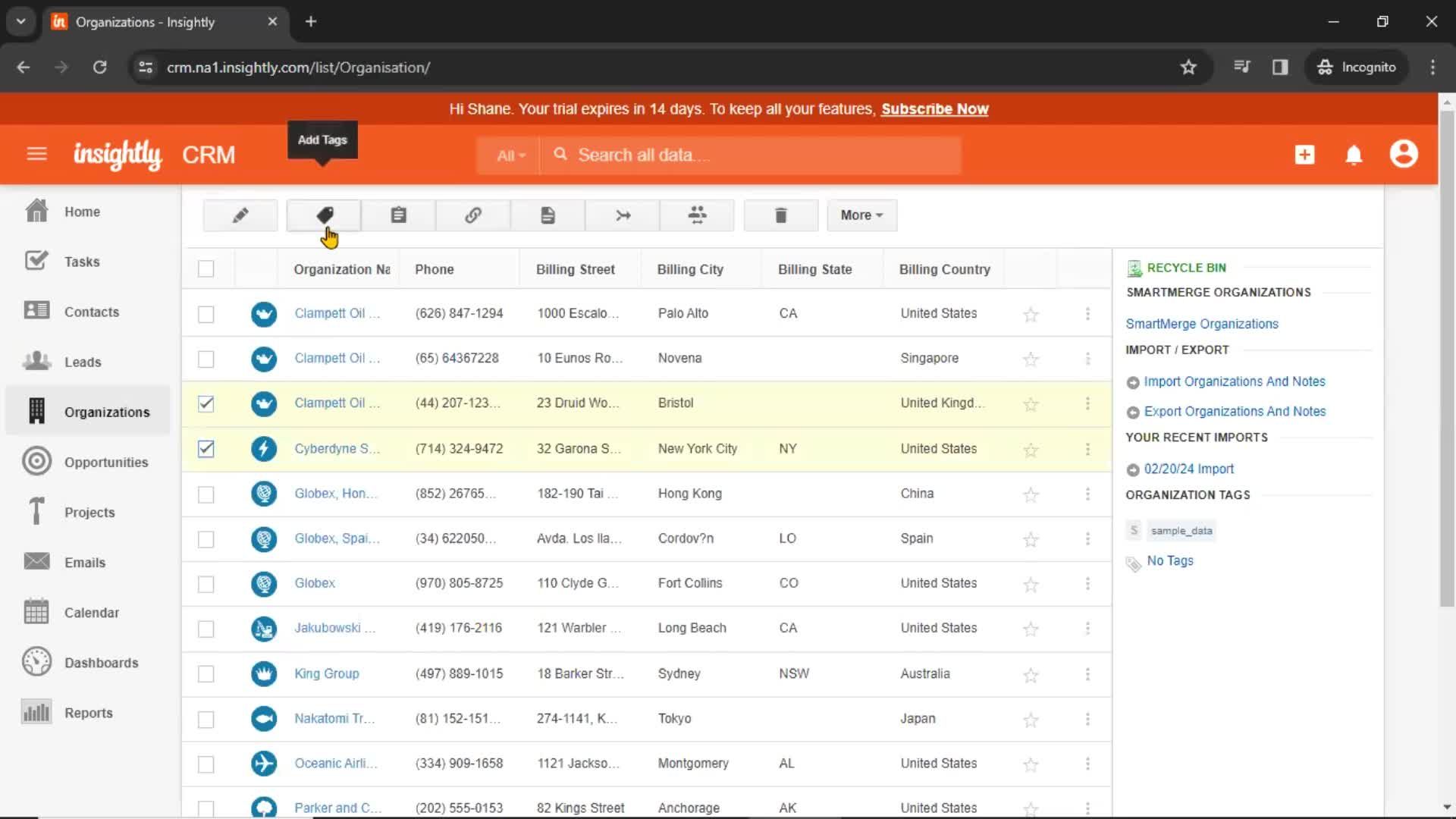
Task: Star the King Group row
Action: (1031, 675)
